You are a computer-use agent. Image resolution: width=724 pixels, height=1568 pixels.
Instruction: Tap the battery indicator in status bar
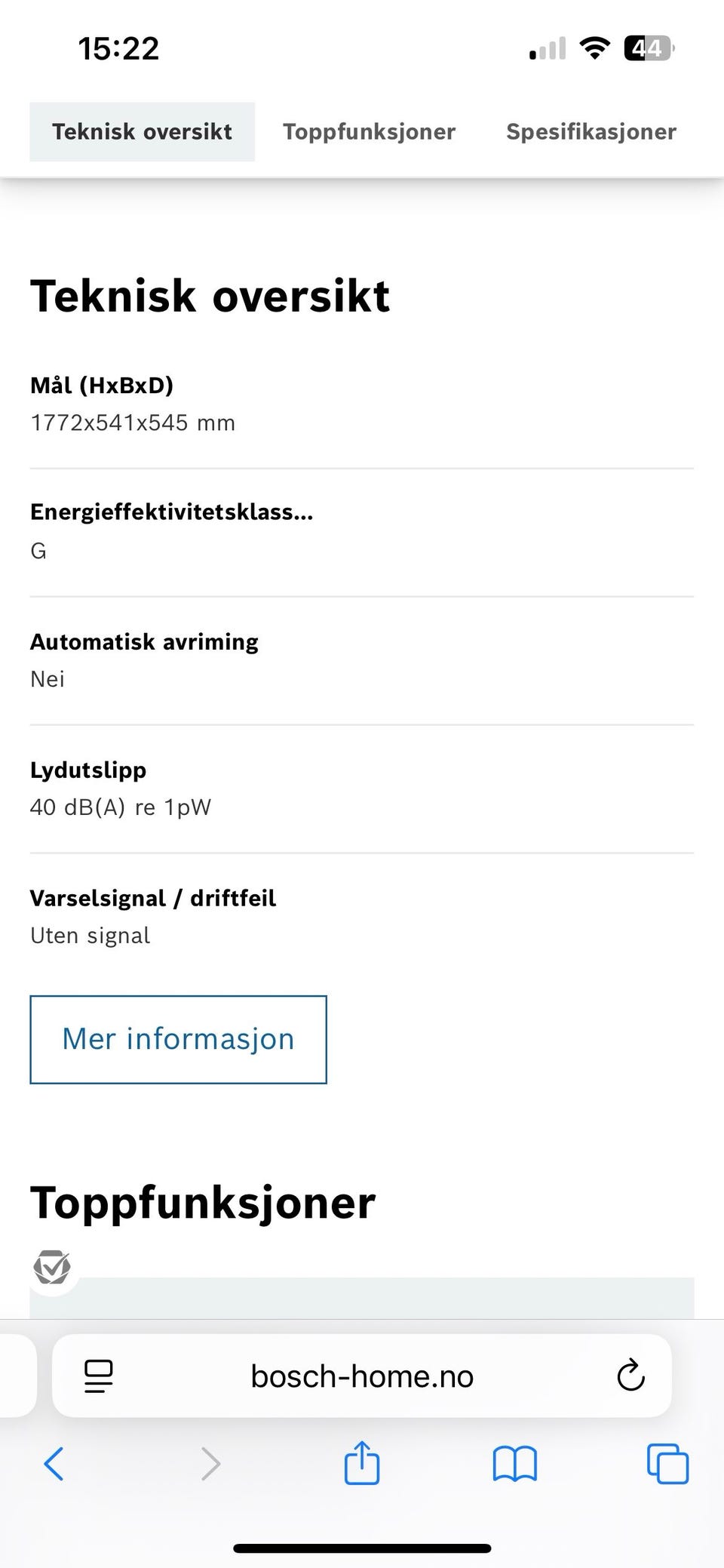(648, 49)
